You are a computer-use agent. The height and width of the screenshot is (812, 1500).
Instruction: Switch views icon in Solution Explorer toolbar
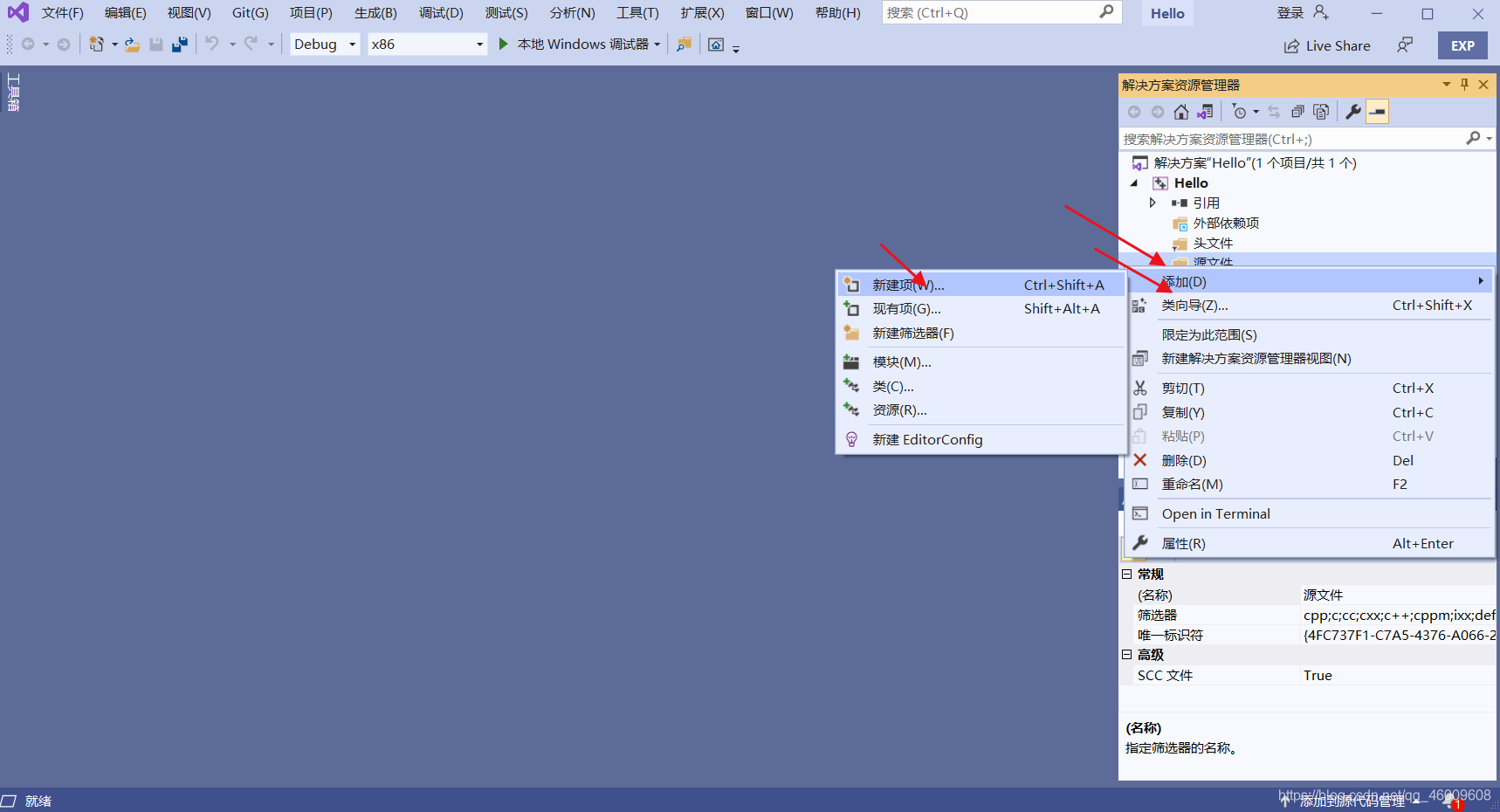coord(1205,112)
